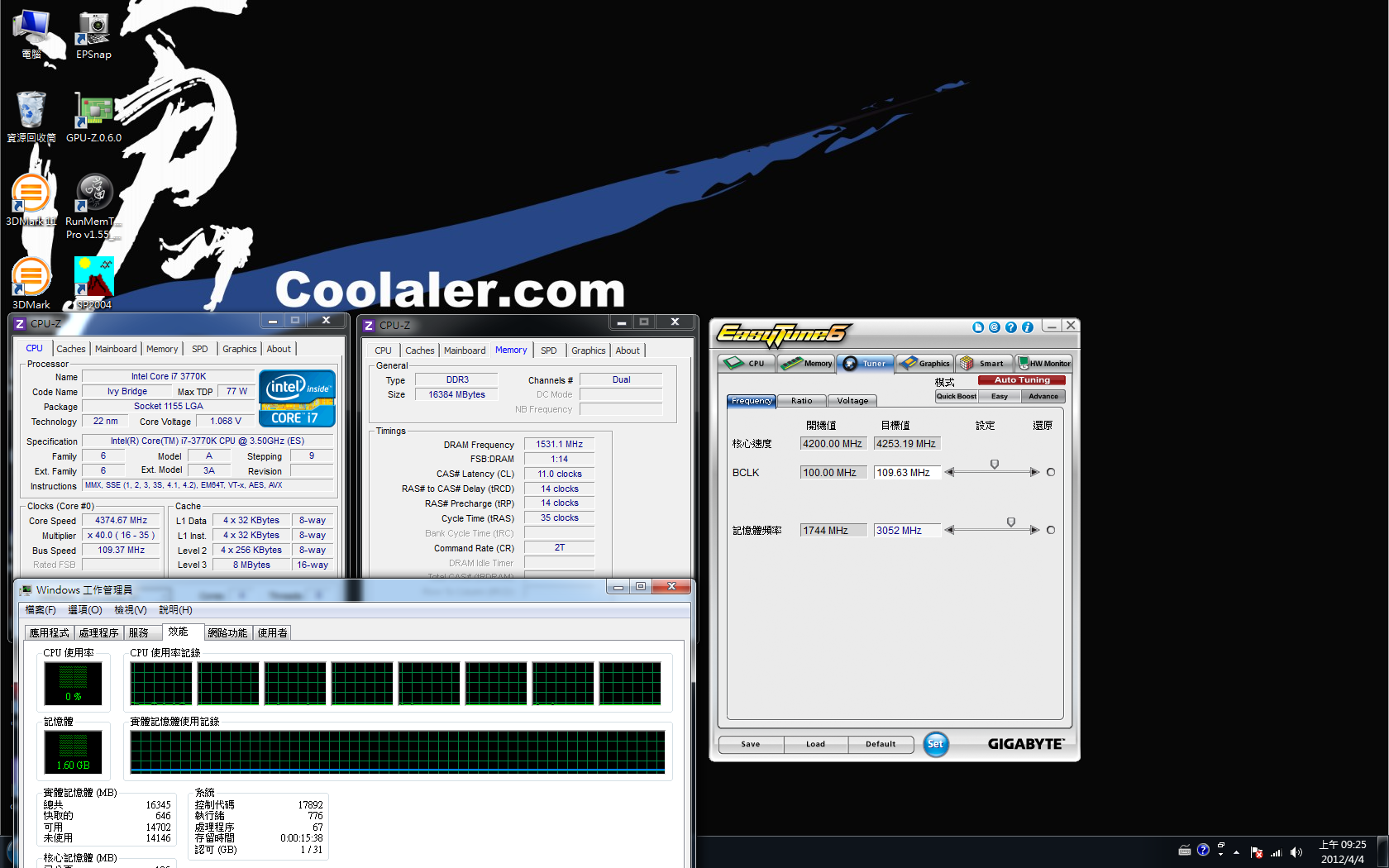1389x868 pixels.
Task: Click the blue help icon in the taskbar
Action: [1203, 850]
